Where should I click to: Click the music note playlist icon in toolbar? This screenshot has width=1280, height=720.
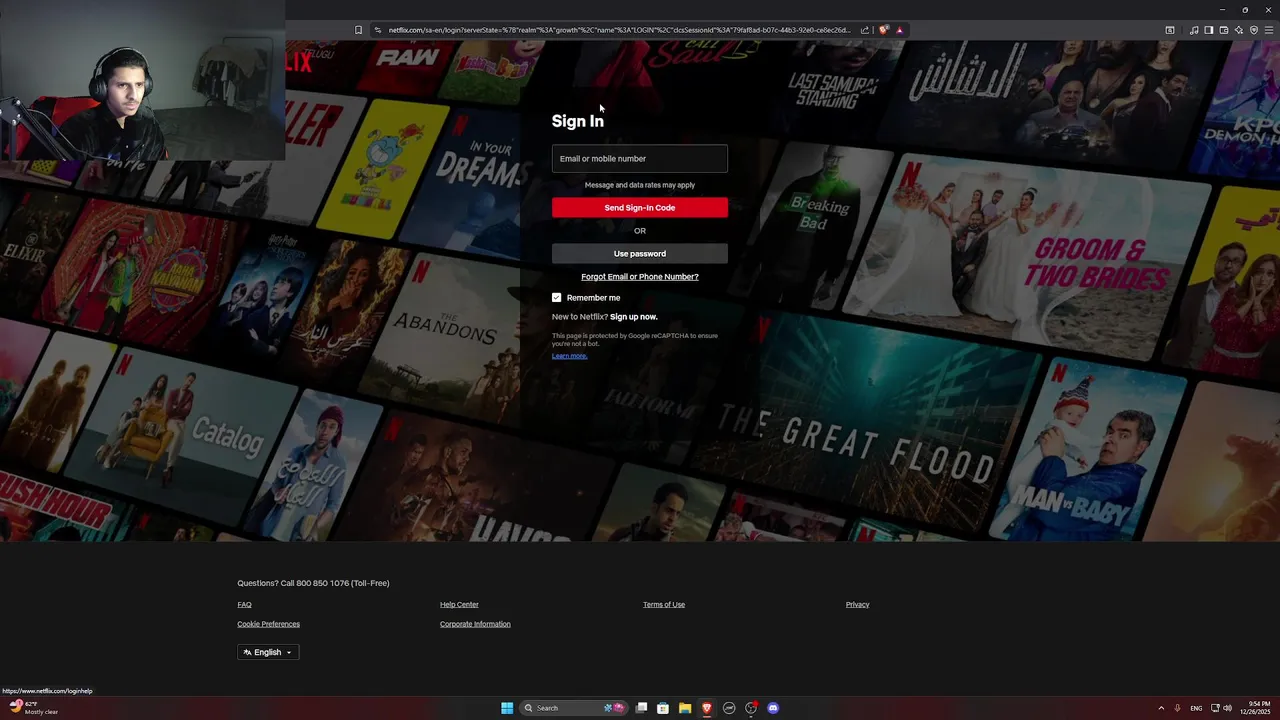pos(1194,30)
